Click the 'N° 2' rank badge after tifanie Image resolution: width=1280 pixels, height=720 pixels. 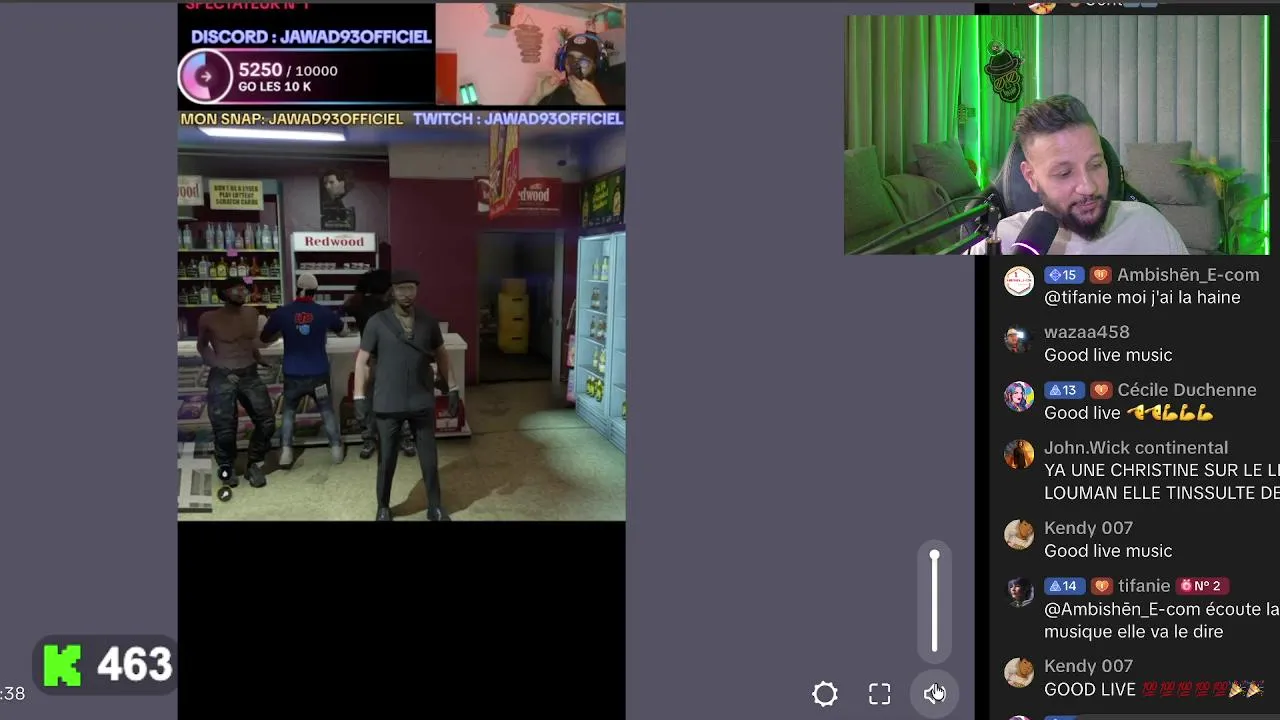(x=1201, y=586)
